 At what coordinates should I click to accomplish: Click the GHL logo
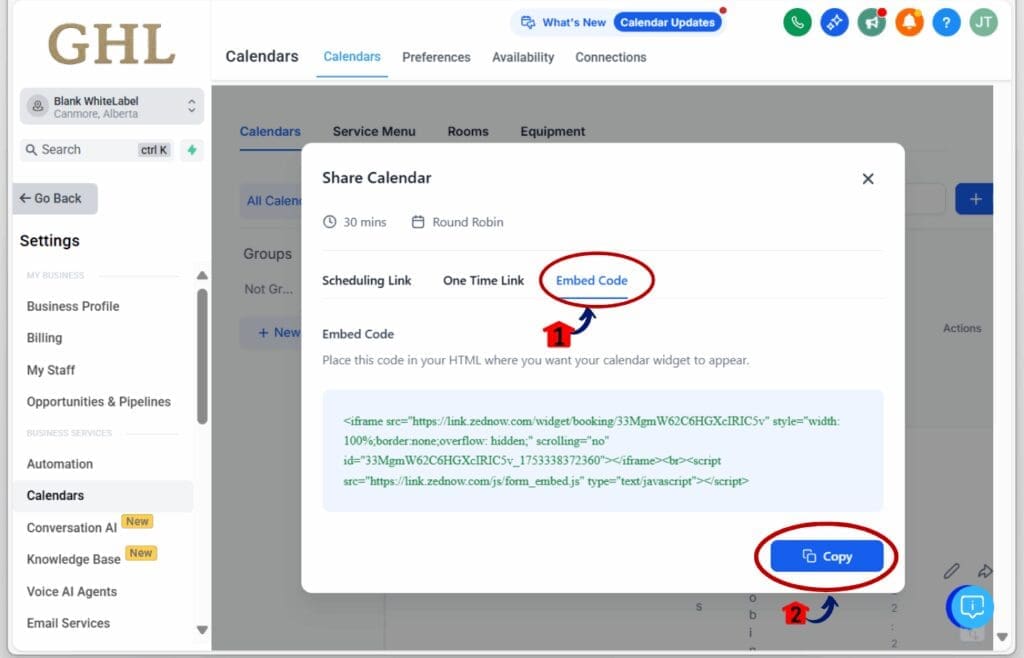[112, 44]
